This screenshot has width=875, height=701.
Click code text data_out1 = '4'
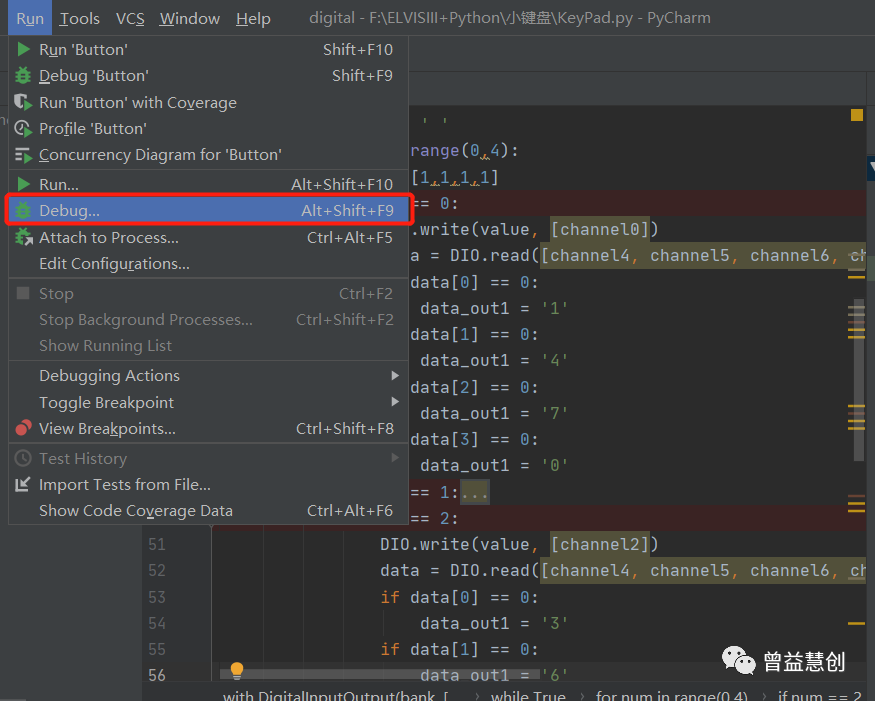pyautogui.click(x=494, y=361)
